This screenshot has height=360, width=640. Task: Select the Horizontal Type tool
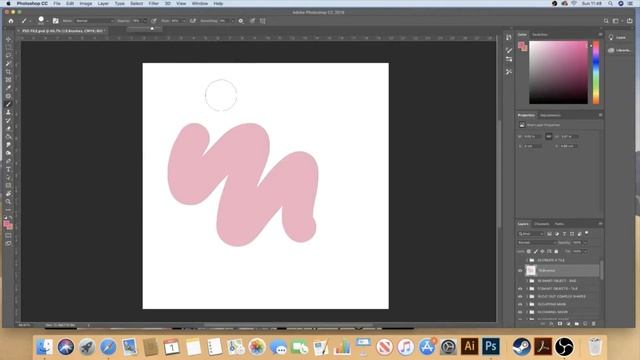pyautogui.click(x=8, y=169)
